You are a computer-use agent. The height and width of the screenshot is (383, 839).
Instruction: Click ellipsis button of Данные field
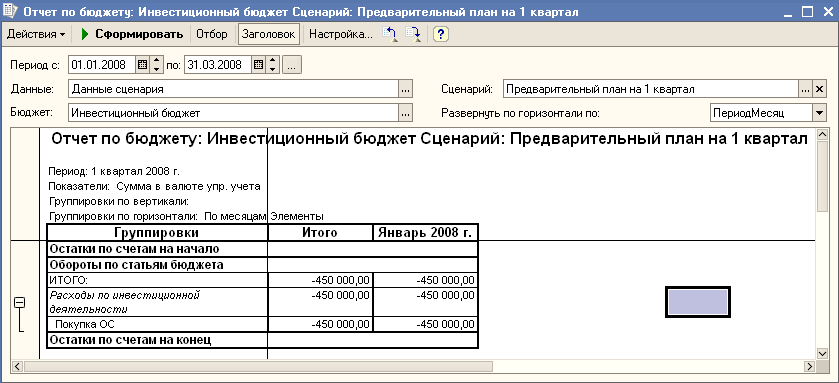(x=406, y=89)
